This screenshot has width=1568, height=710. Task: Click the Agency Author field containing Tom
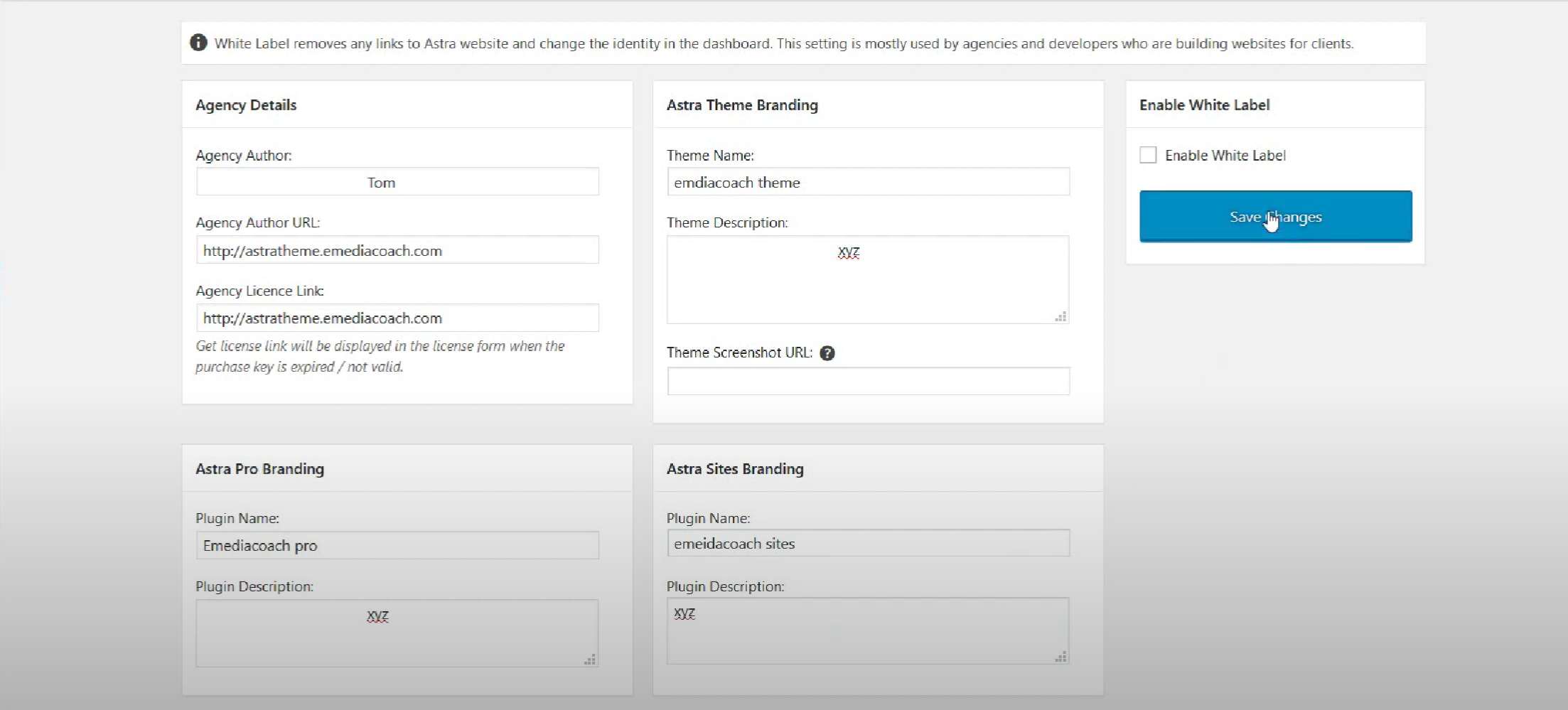(397, 182)
